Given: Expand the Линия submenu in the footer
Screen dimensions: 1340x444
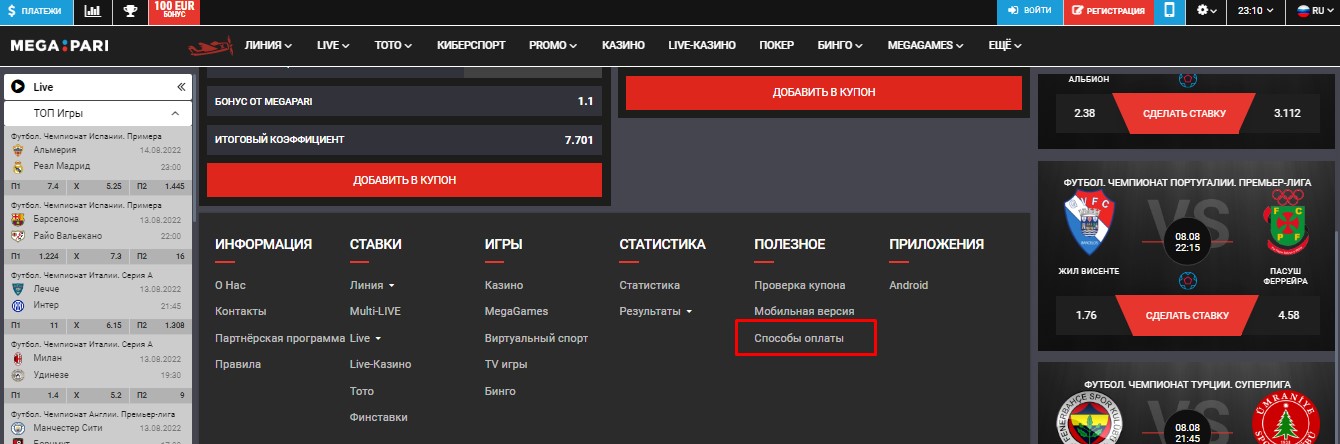Looking at the screenshot, I should 372,285.
